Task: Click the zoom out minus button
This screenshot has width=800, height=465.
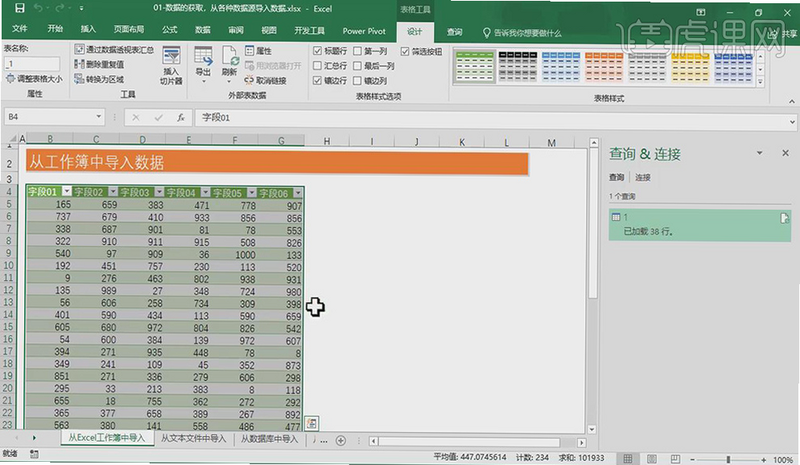Action: click(x=692, y=459)
